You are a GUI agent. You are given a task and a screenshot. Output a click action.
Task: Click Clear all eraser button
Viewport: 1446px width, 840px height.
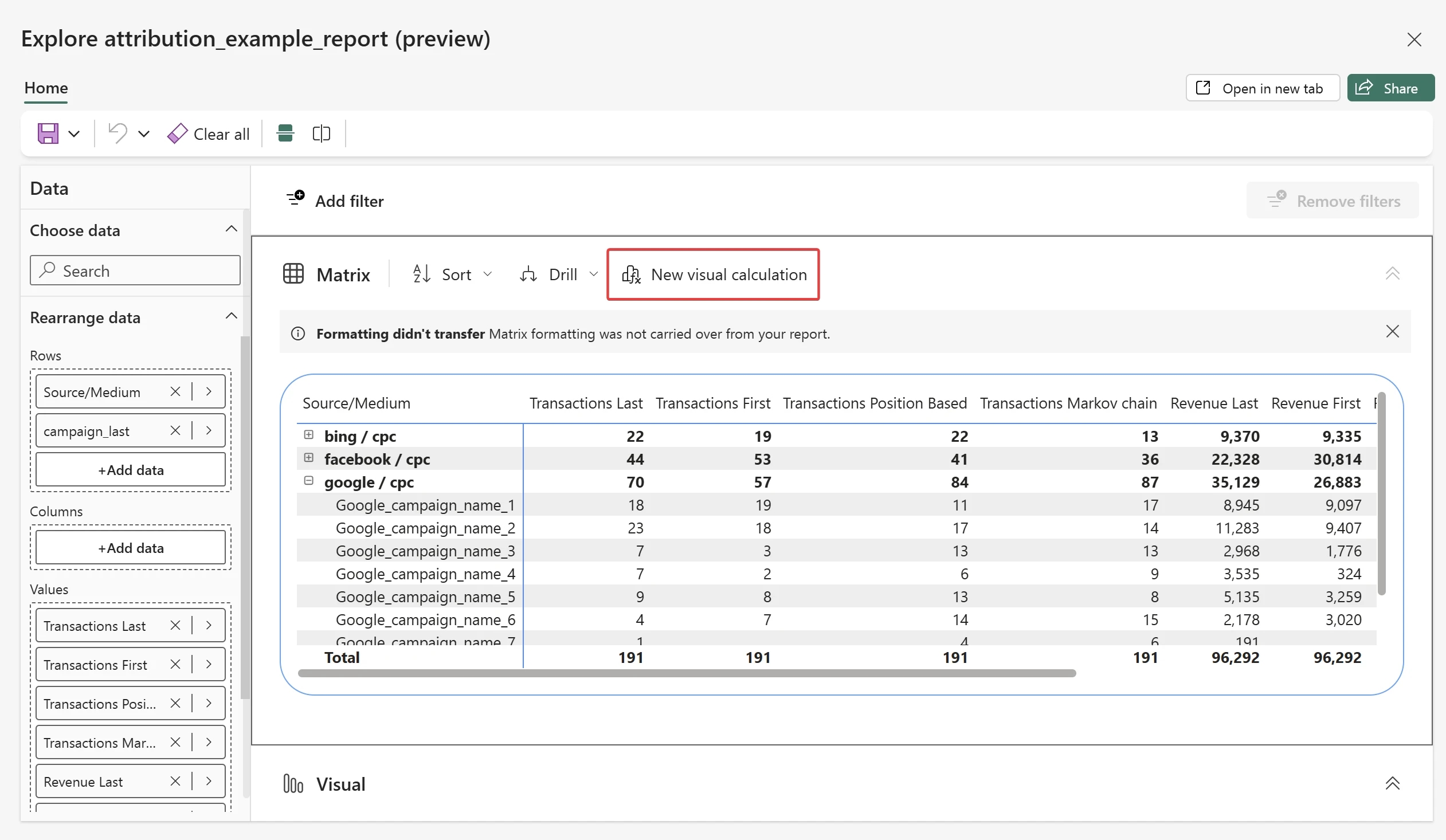208,134
